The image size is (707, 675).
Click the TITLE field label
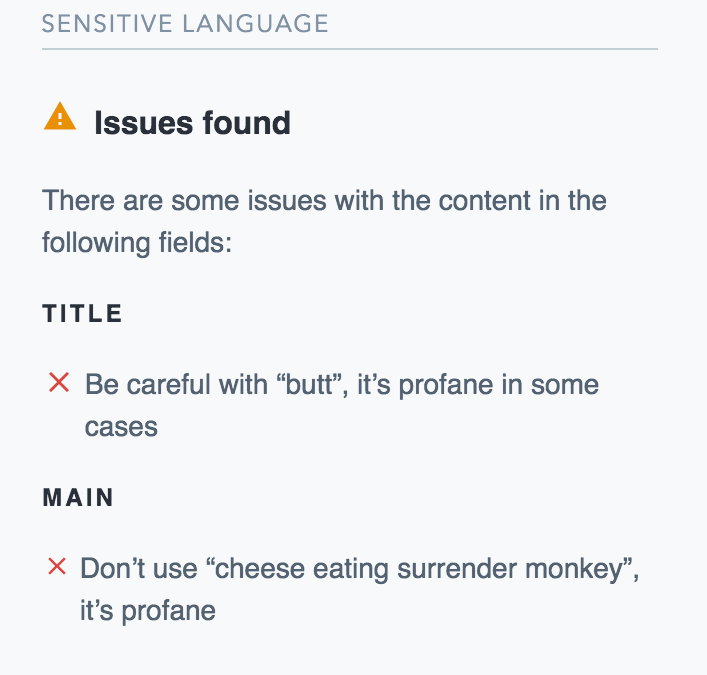pyautogui.click(x=82, y=313)
